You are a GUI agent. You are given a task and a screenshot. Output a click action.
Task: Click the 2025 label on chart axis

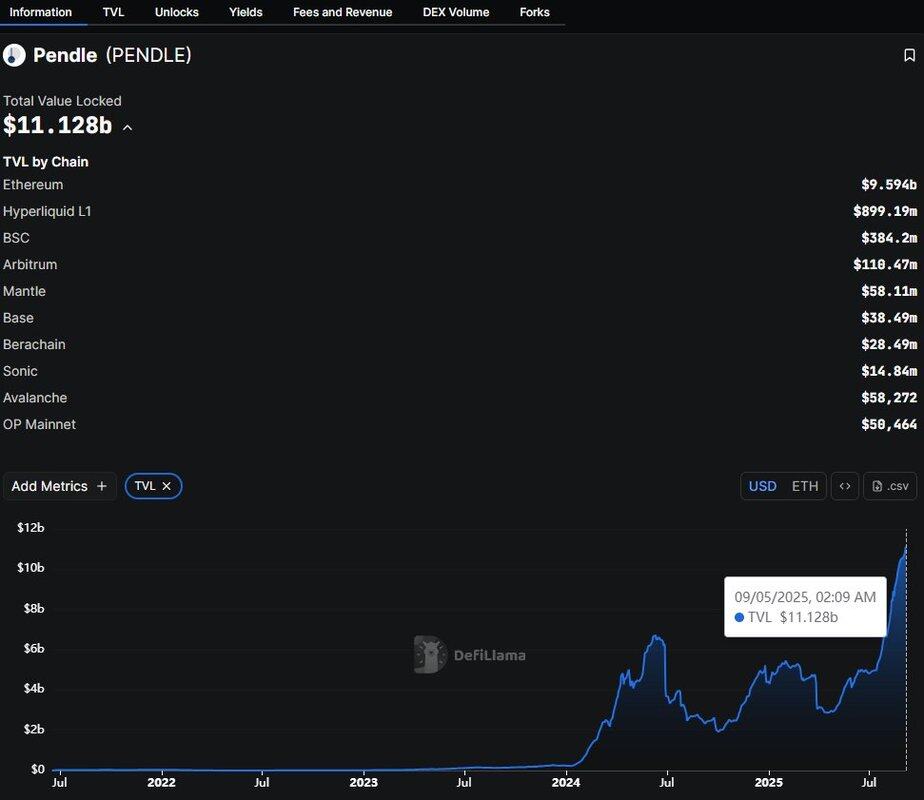[768, 782]
